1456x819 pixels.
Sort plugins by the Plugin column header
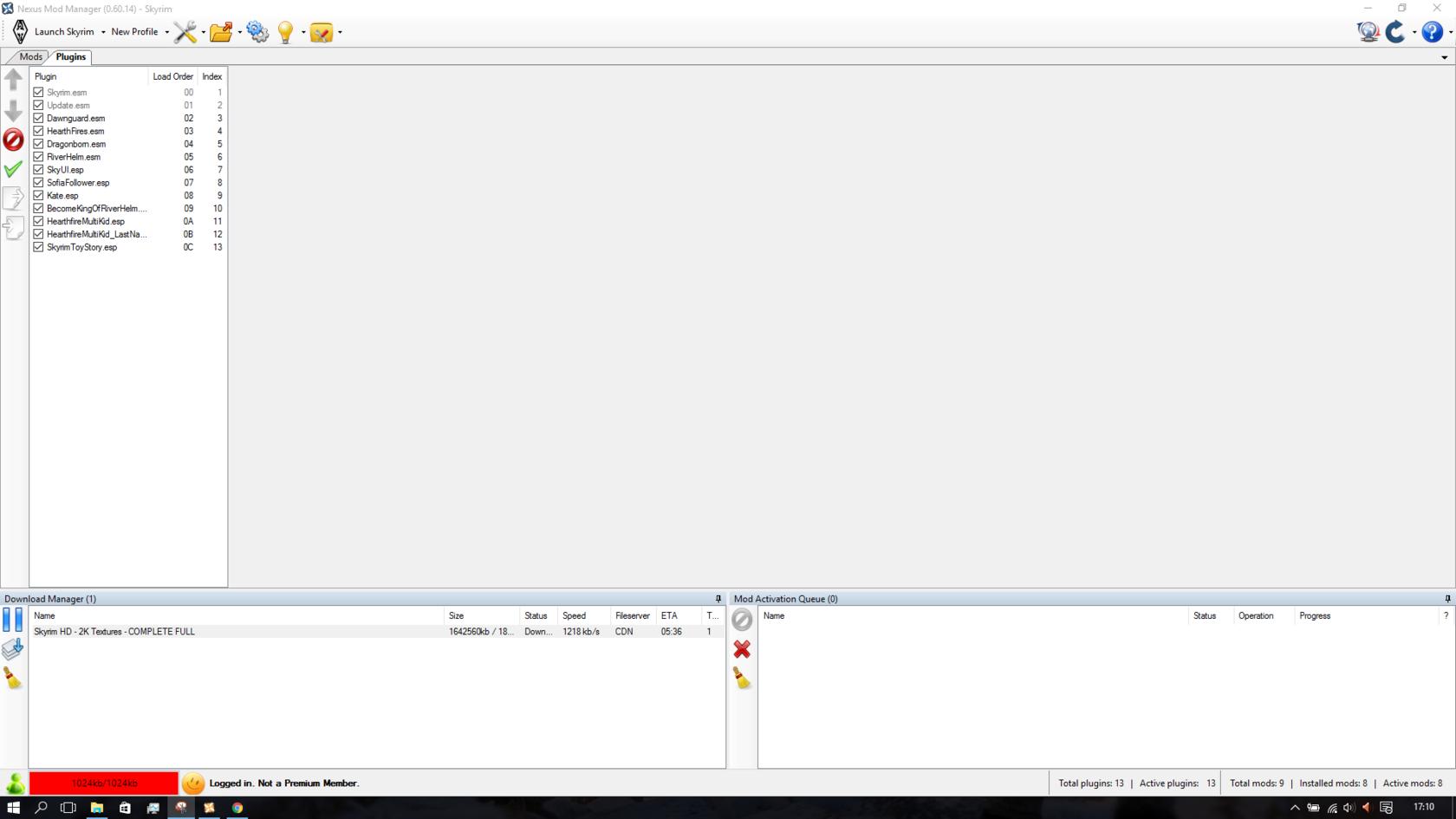pos(89,76)
